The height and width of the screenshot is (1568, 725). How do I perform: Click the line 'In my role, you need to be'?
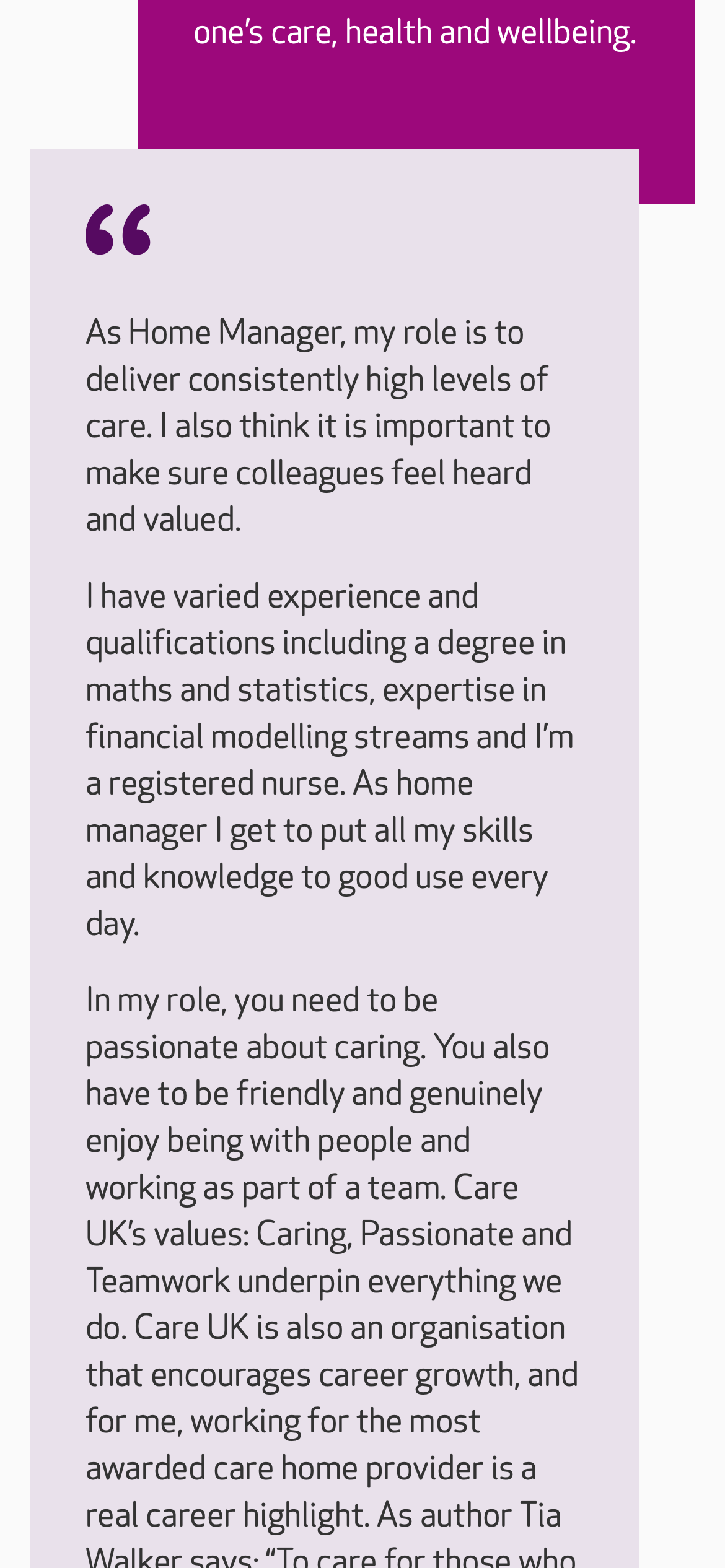pyautogui.click(x=261, y=1001)
